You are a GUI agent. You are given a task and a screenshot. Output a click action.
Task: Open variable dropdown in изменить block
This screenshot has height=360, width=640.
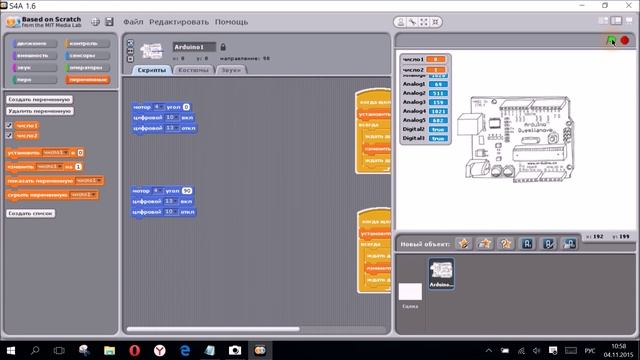(50, 167)
